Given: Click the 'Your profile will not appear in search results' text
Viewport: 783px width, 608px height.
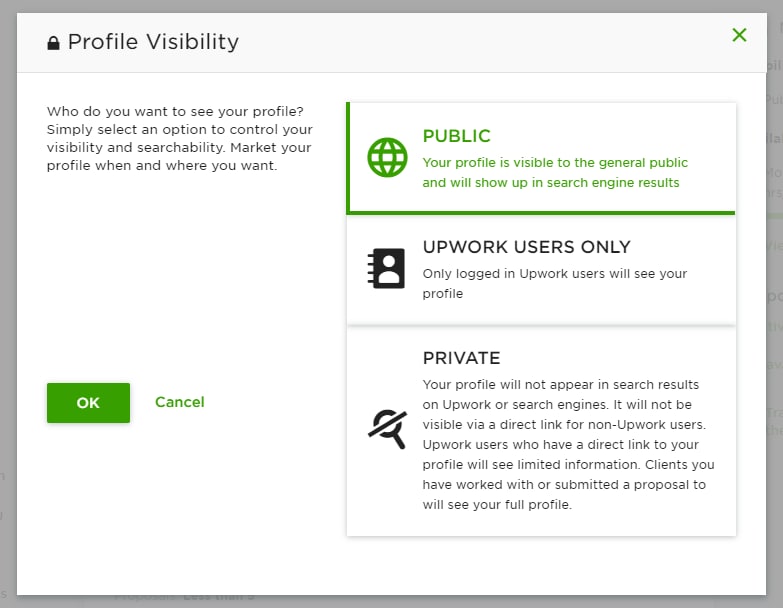Looking at the screenshot, I should pyautogui.click(x=561, y=384).
